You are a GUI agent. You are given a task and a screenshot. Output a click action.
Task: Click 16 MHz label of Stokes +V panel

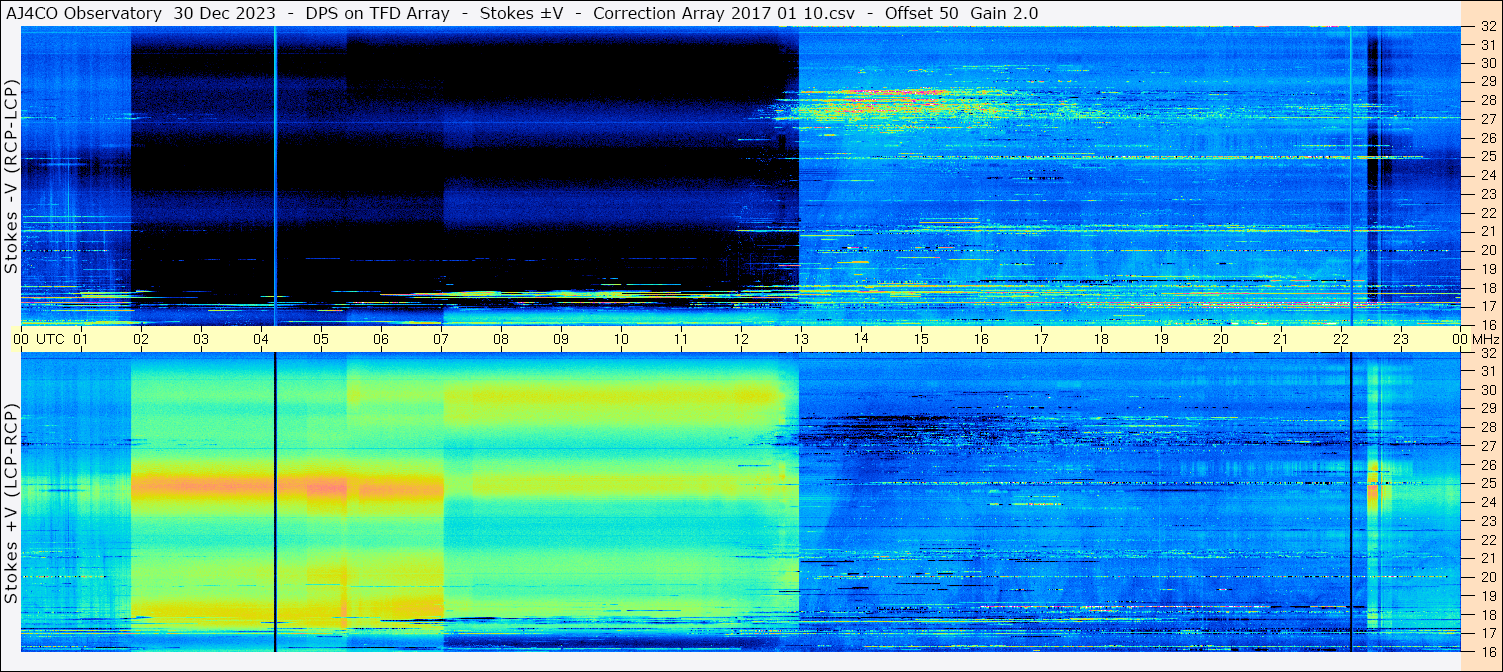pos(1487,651)
